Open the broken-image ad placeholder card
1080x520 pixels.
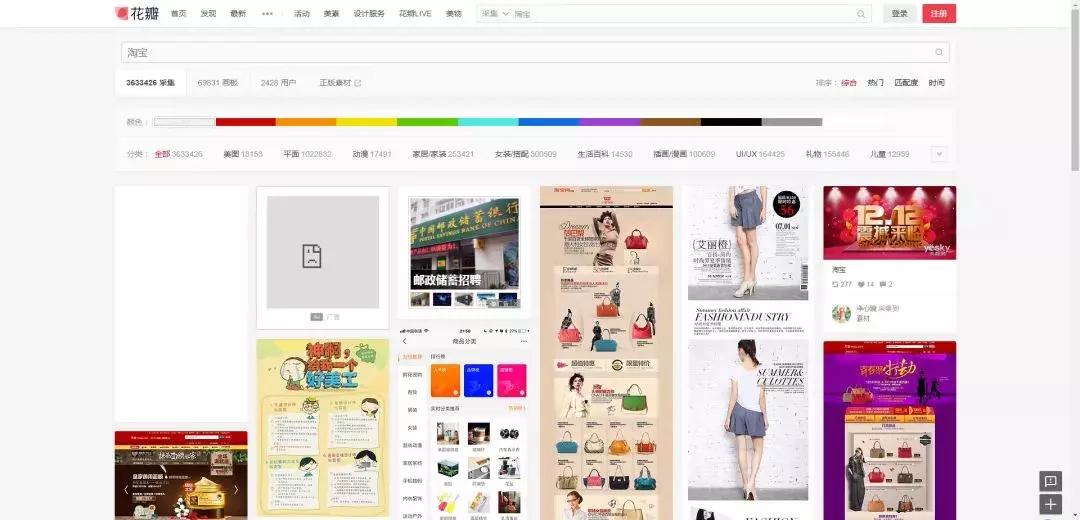tap(322, 258)
